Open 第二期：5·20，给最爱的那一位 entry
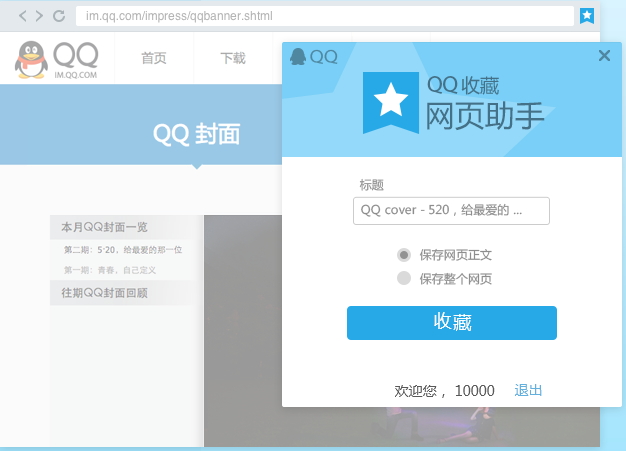This screenshot has width=626, height=451. pyautogui.click(x=123, y=250)
